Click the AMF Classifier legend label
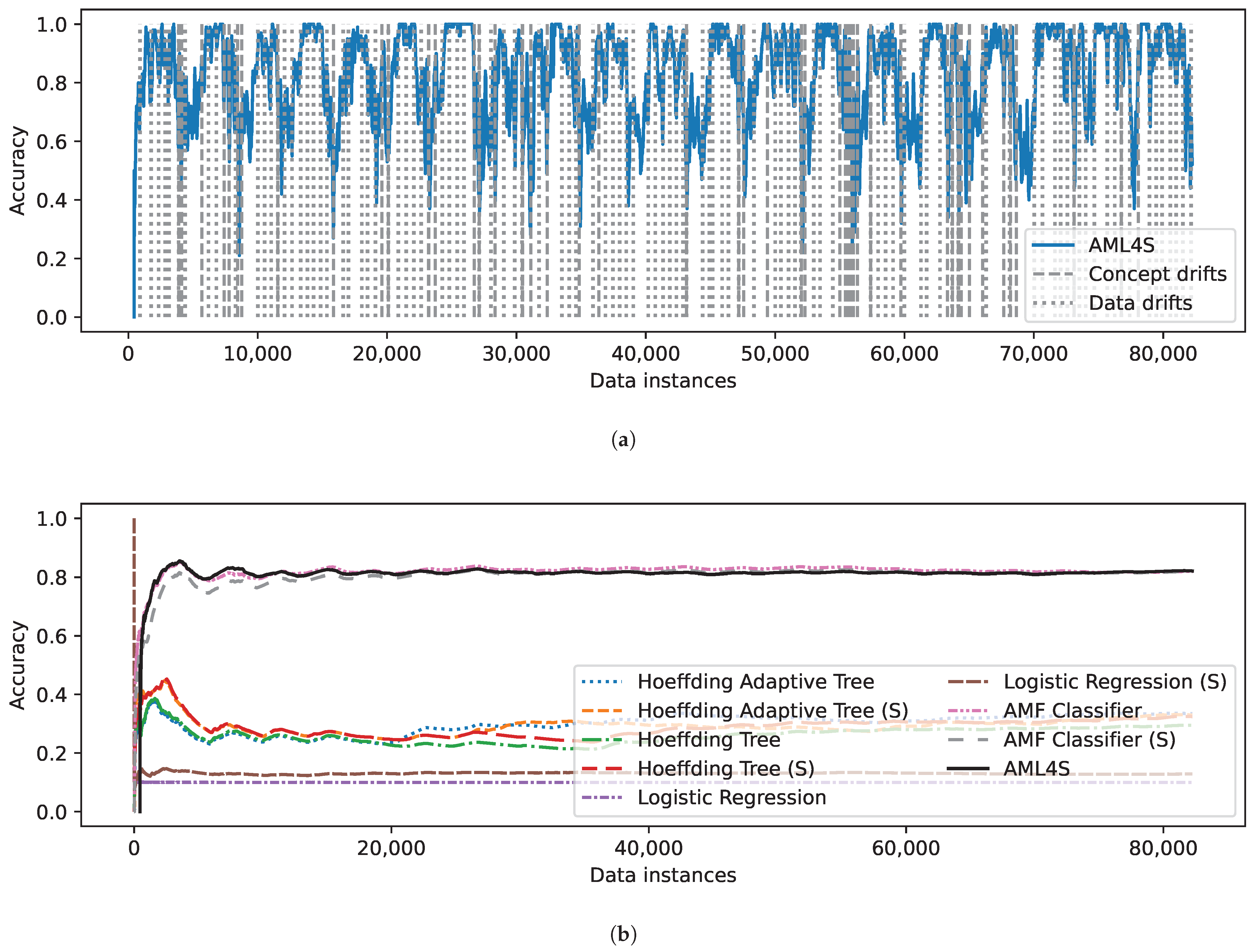Screen dimensions: 1254x952 (1073, 710)
